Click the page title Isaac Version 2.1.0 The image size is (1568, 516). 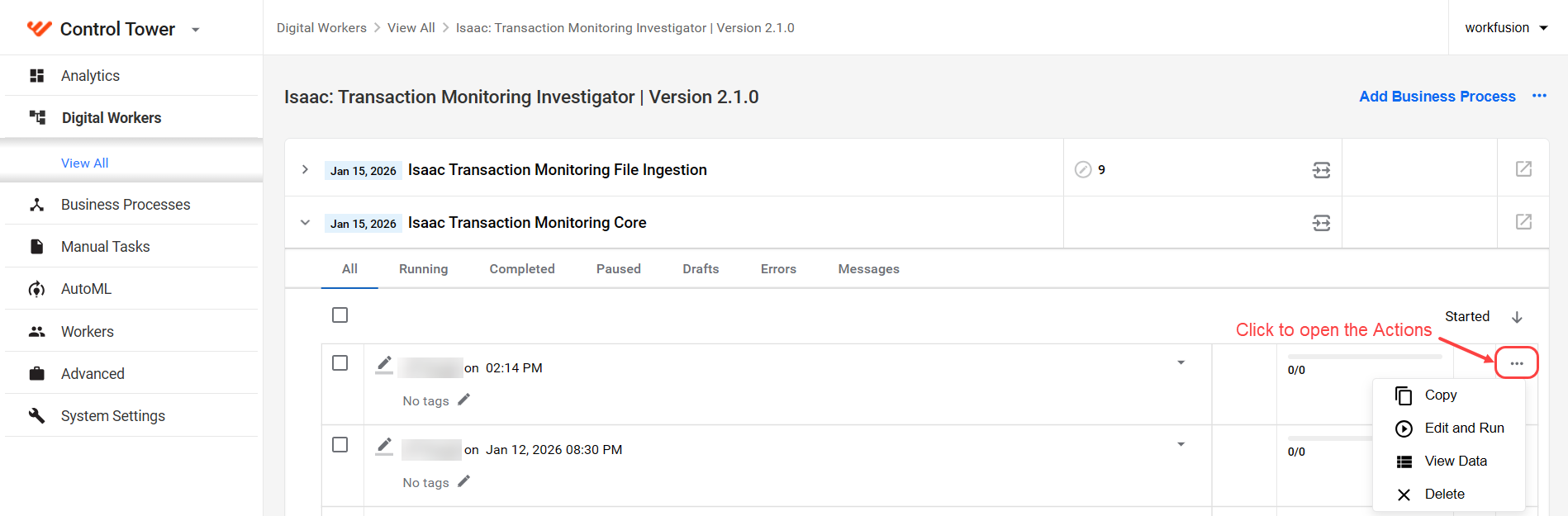(521, 97)
